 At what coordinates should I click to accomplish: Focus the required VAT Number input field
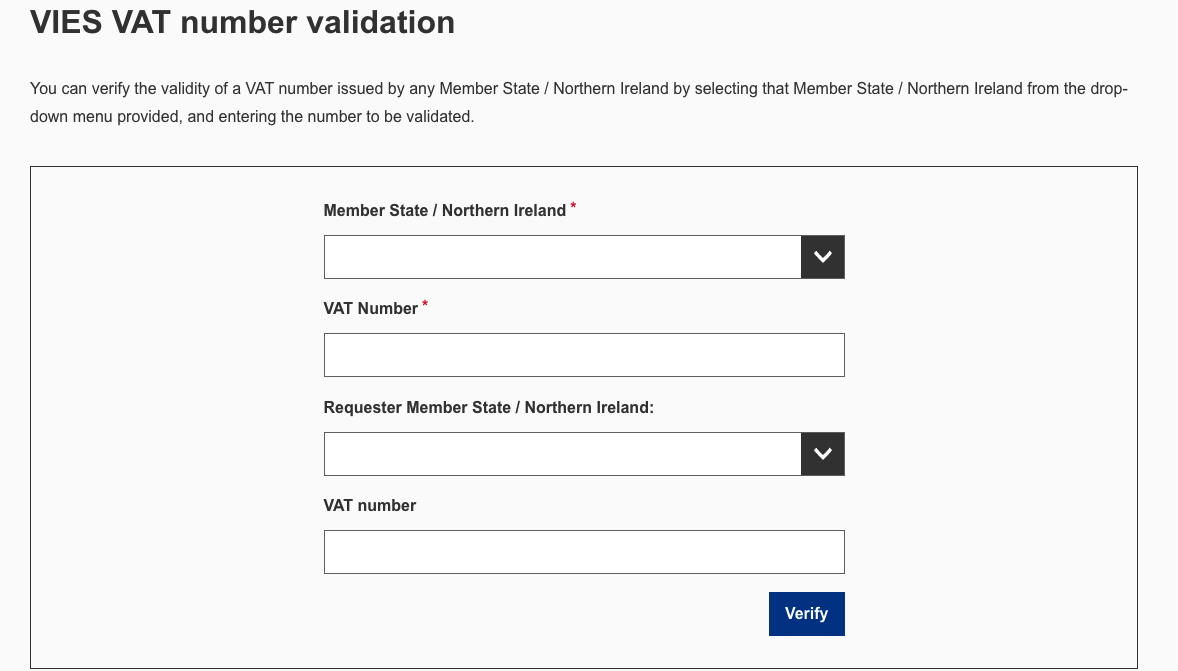click(x=584, y=355)
